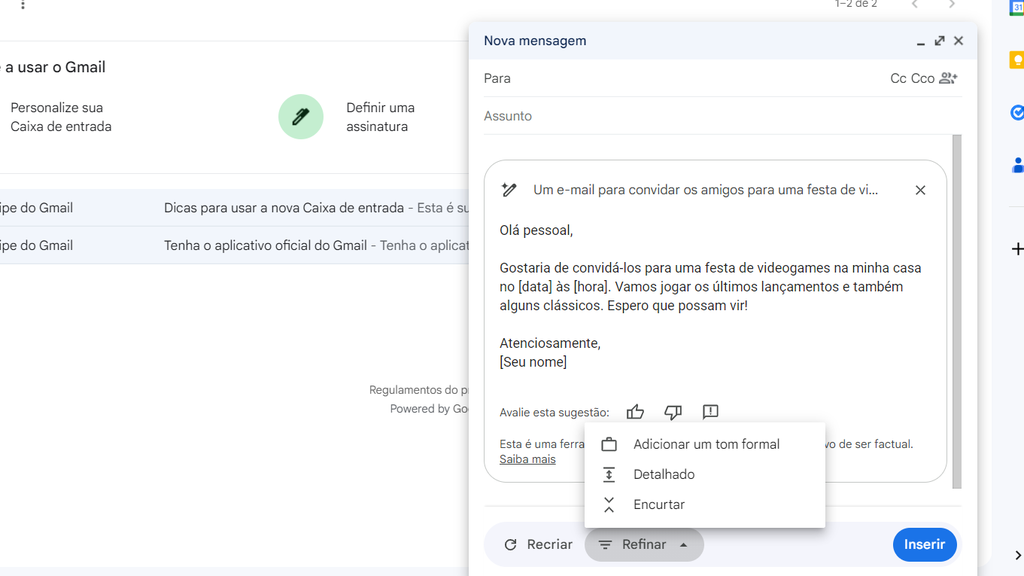Viewport: 1024px width, 576px height.
Task: Open Google Calendar side panel icon
Action: [x=1017, y=8]
